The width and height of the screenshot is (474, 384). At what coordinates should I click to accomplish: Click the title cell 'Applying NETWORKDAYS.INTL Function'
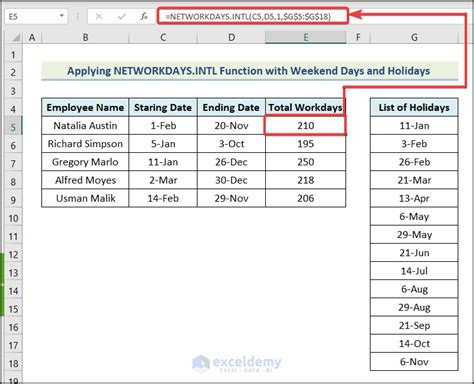tap(249, 71)
